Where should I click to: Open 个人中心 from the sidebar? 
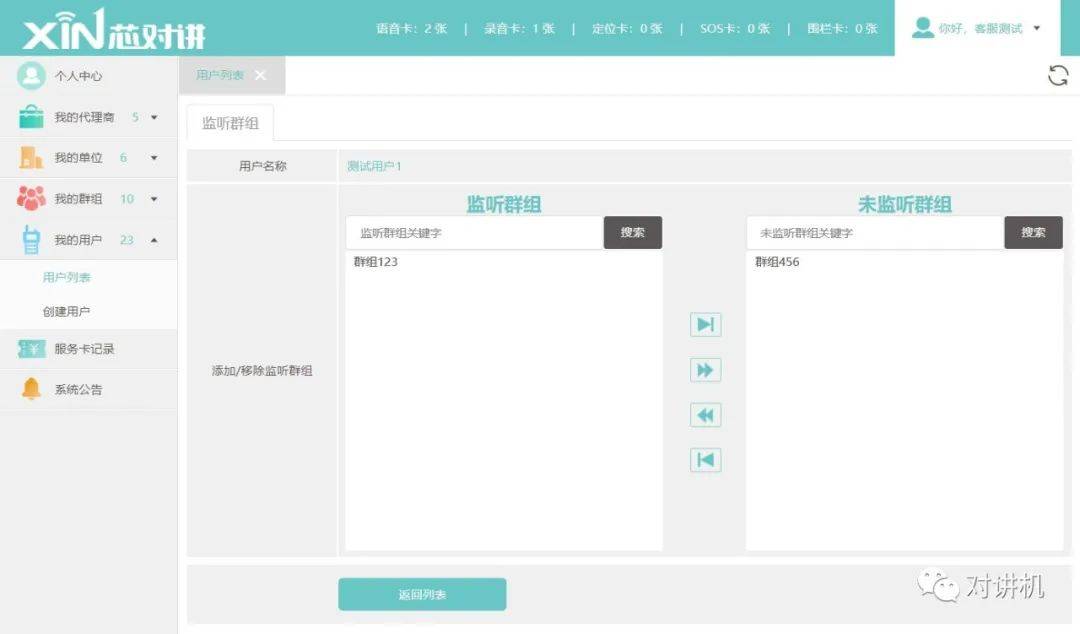78,76
